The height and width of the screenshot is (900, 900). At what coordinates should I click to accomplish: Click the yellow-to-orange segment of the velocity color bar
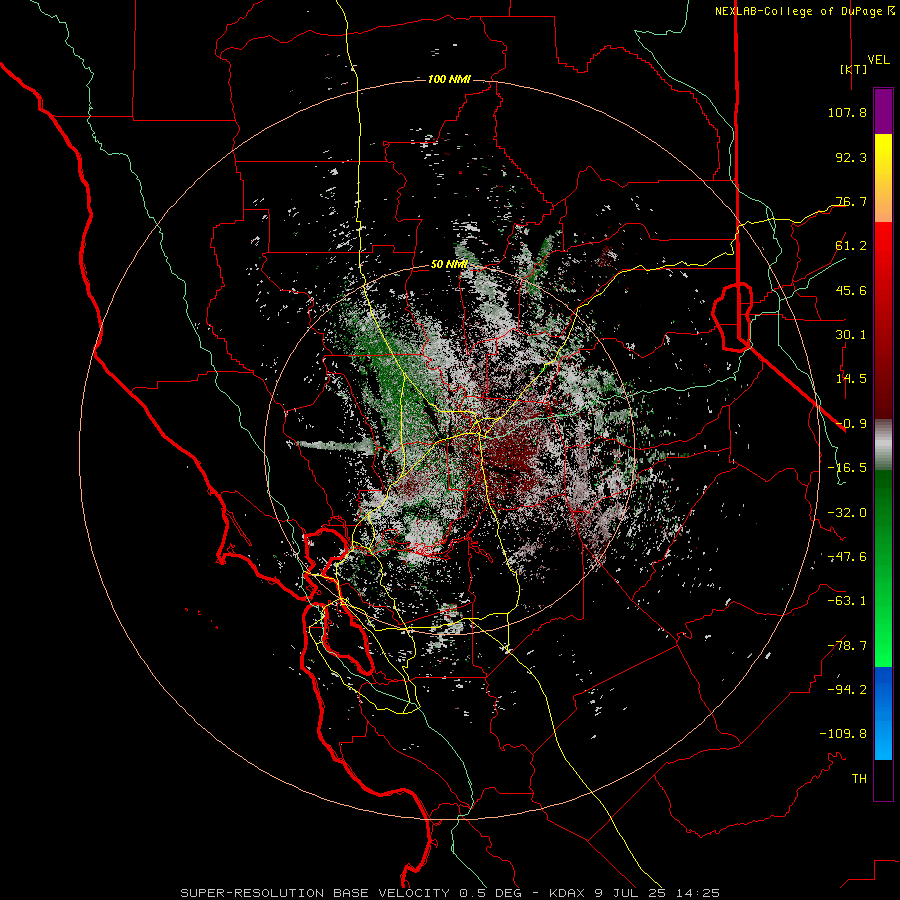click(x=883, y=178)
